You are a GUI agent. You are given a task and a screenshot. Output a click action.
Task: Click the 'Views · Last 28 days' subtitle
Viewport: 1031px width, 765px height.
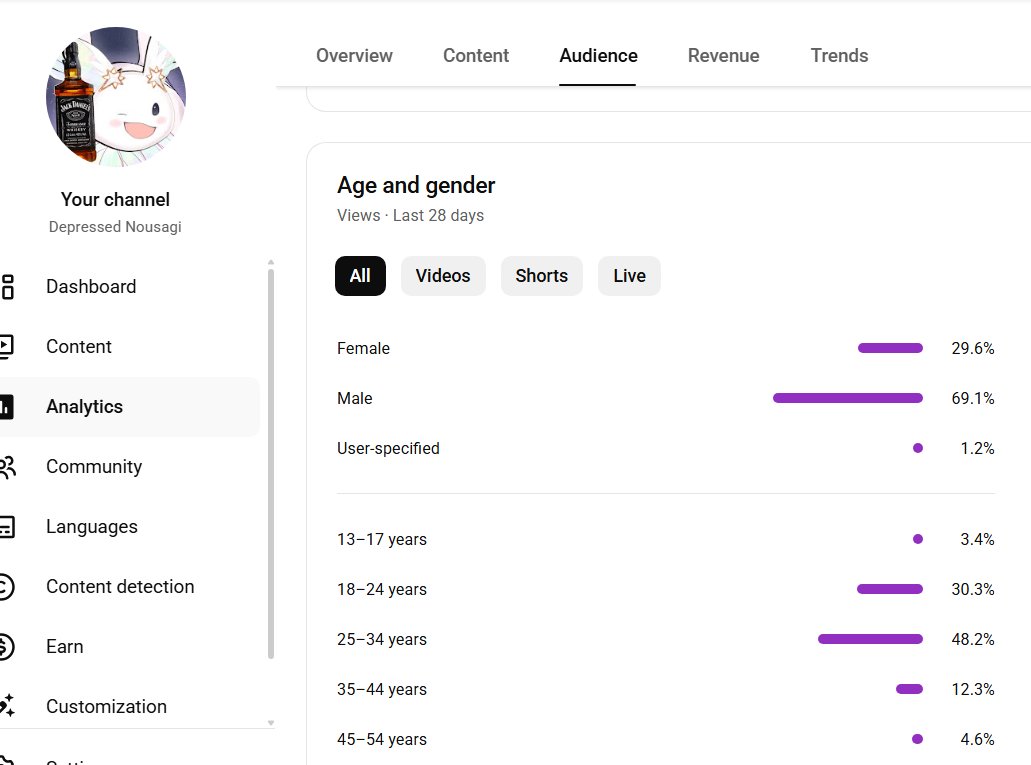(410, 215)
